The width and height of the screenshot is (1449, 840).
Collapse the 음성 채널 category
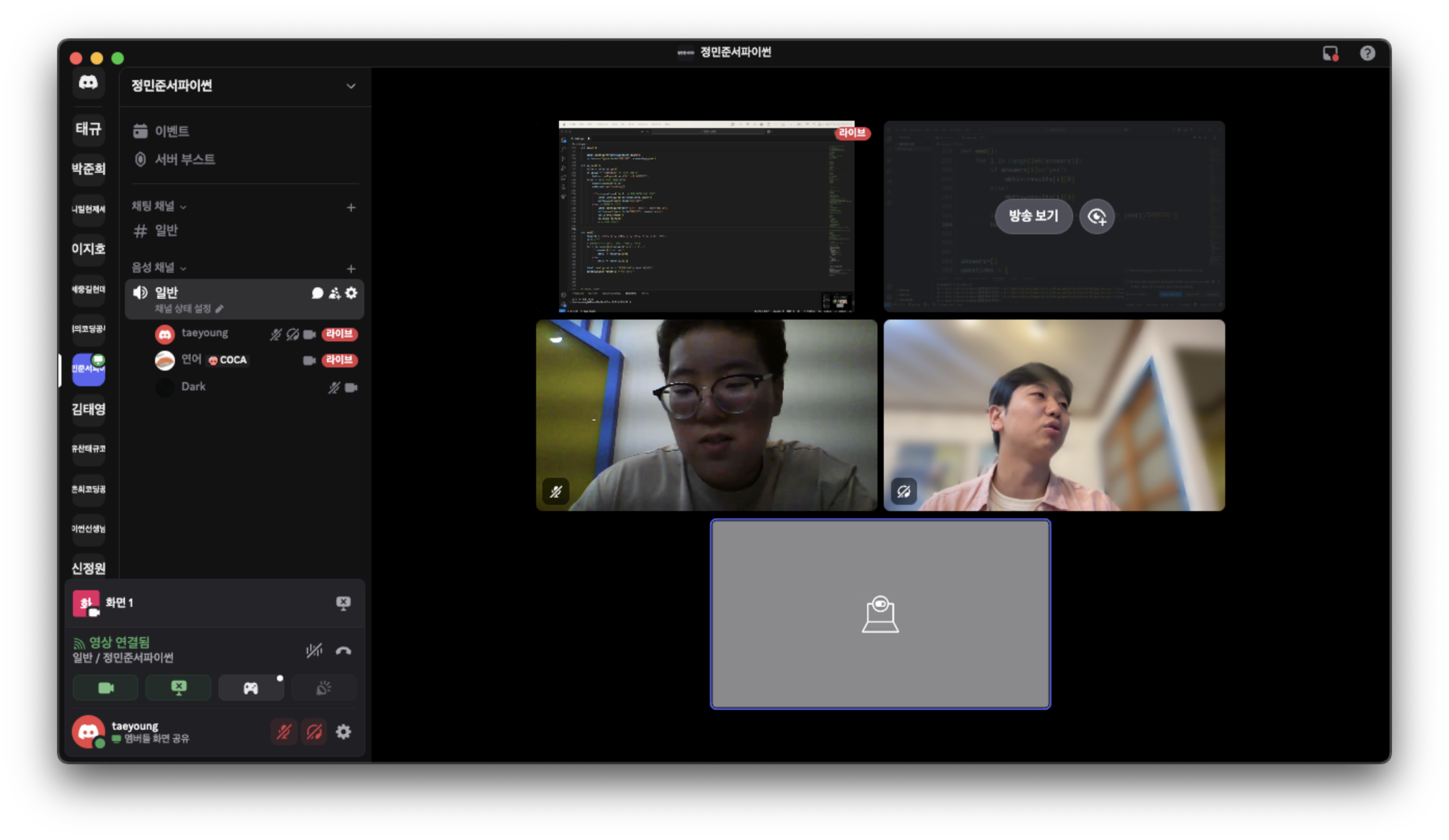tap(159, 268)
